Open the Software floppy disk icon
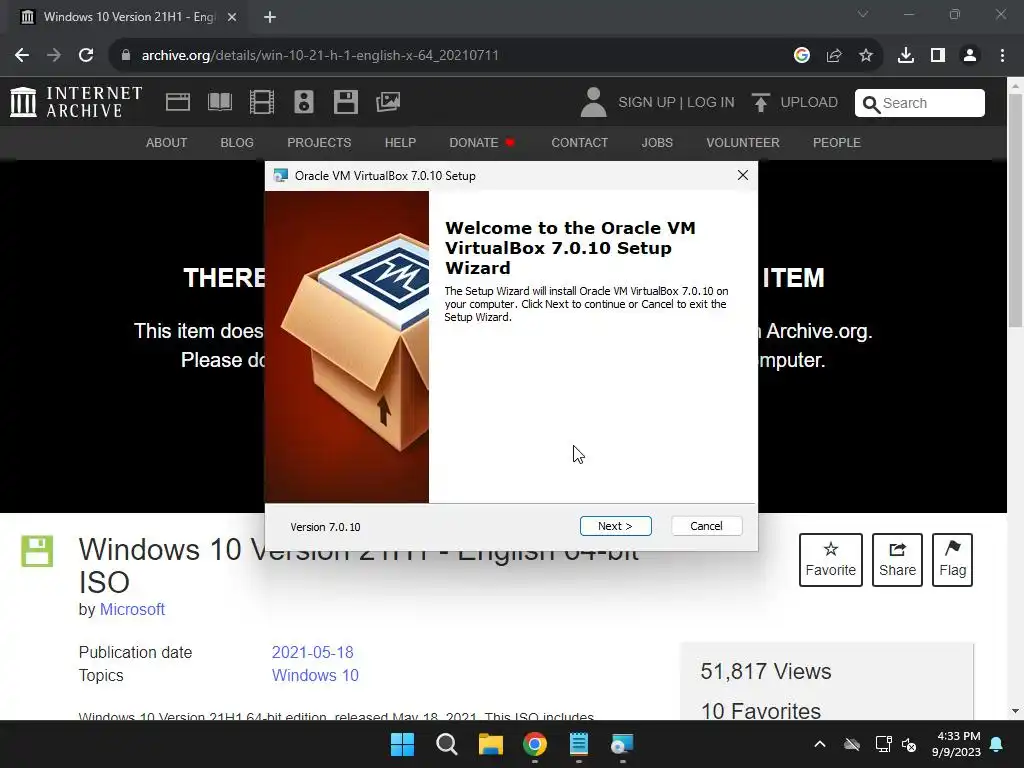Screen dimensions: 1024x768 click(x=345, y=102)
